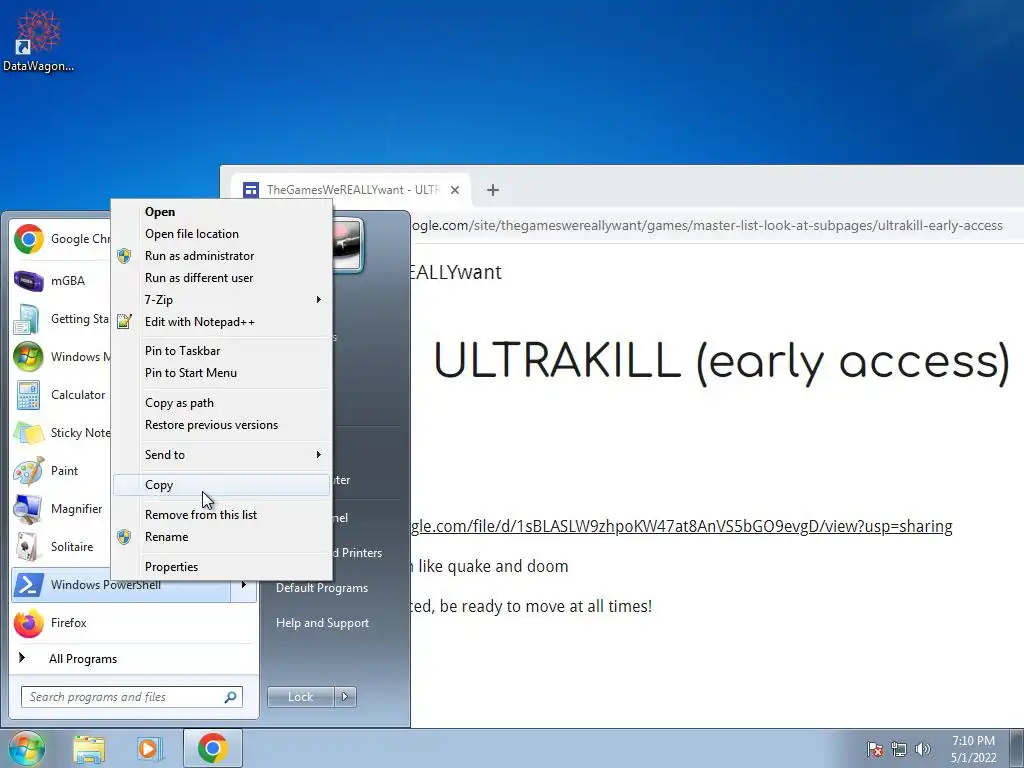Click the Start orb button
Viewport: 1024px width, 768px height.
pos(26,748)
